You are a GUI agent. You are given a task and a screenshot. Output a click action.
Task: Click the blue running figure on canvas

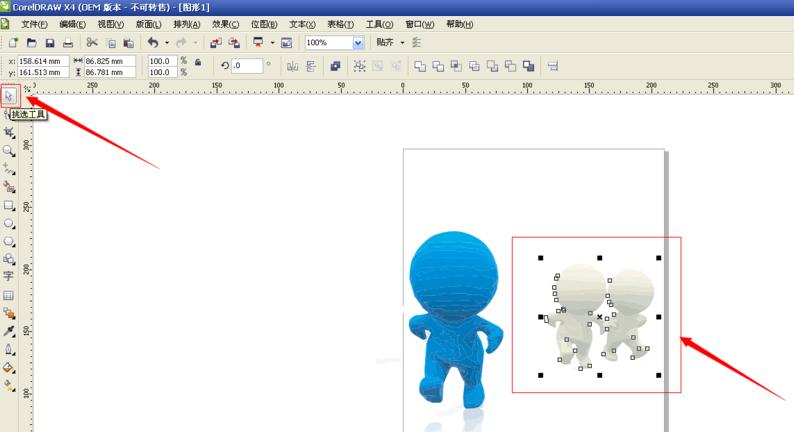coord(455,318)
